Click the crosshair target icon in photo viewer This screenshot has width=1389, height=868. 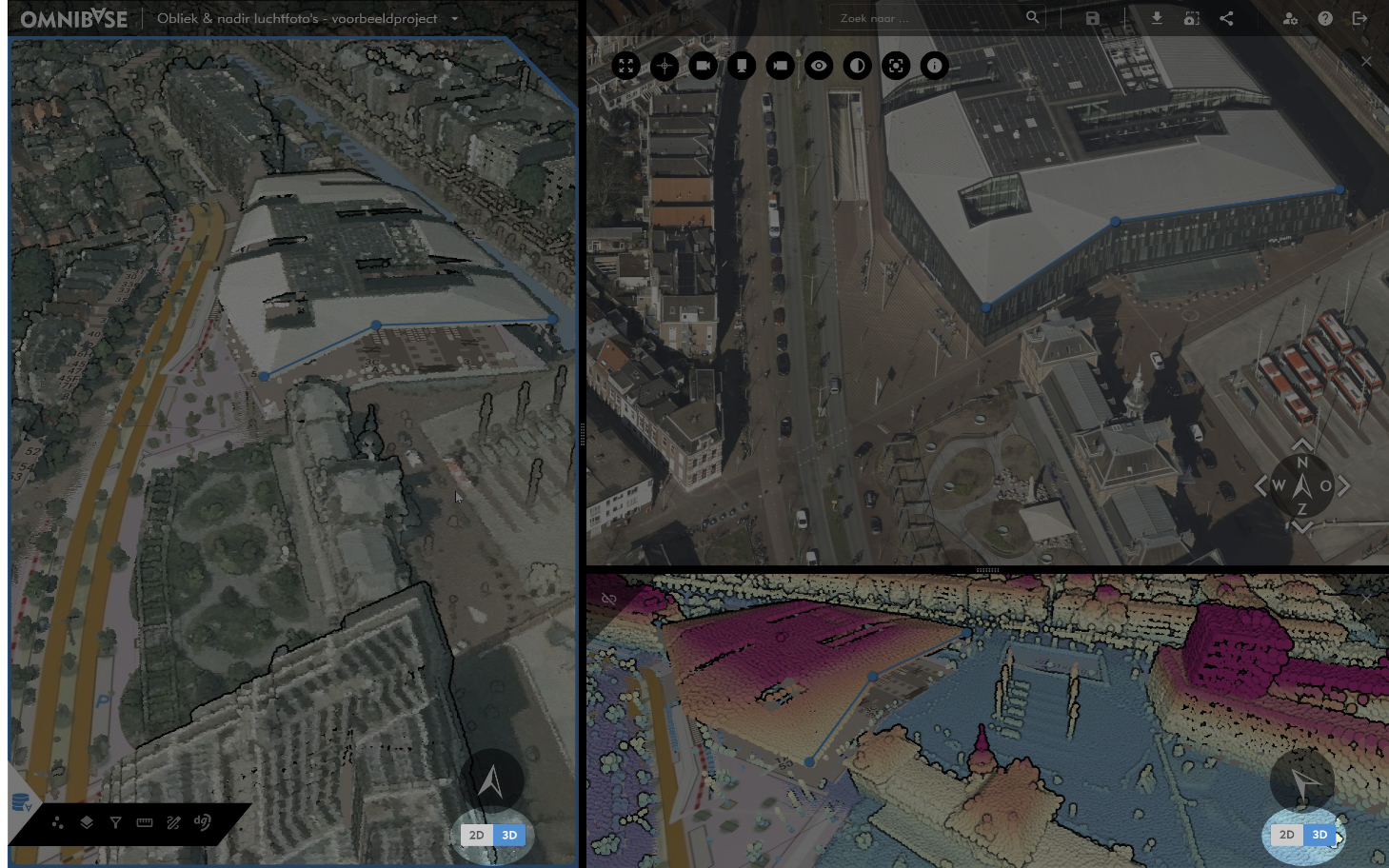[665, 66]
